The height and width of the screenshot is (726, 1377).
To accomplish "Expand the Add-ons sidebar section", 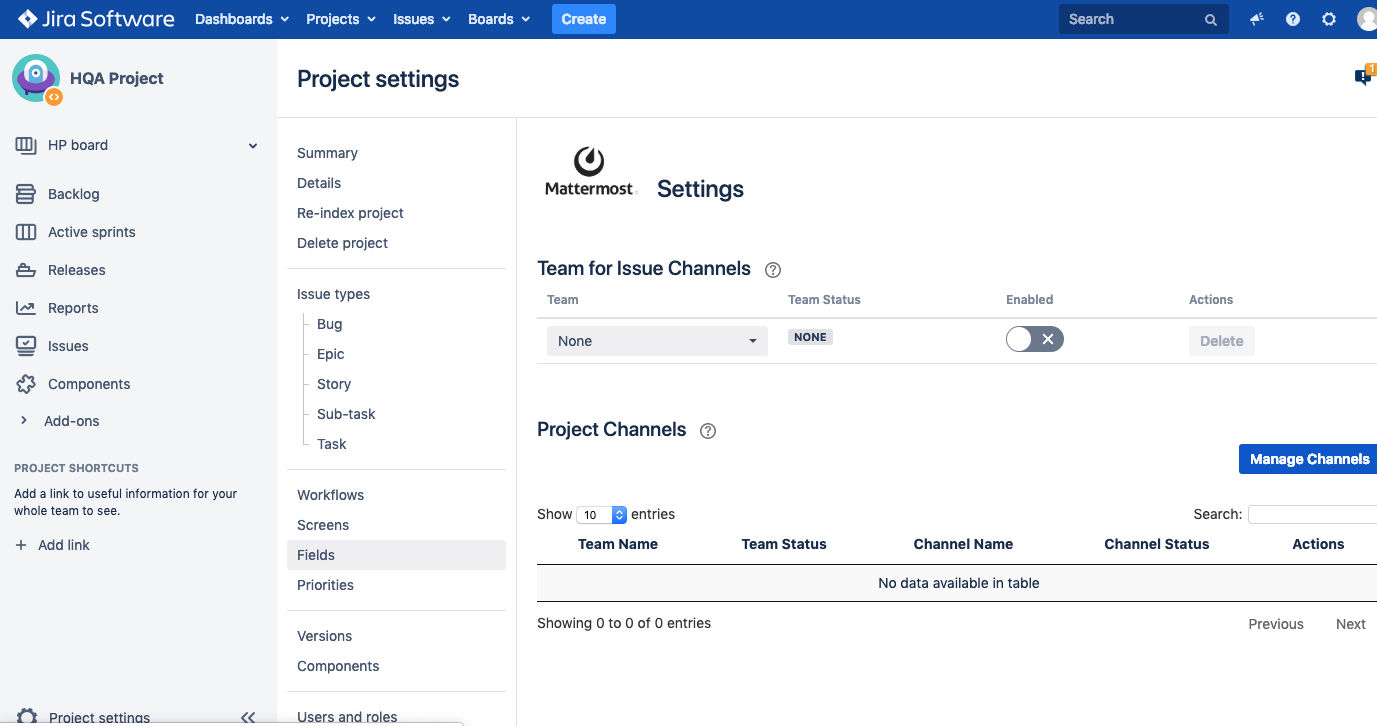I will [x=24, y=421].
